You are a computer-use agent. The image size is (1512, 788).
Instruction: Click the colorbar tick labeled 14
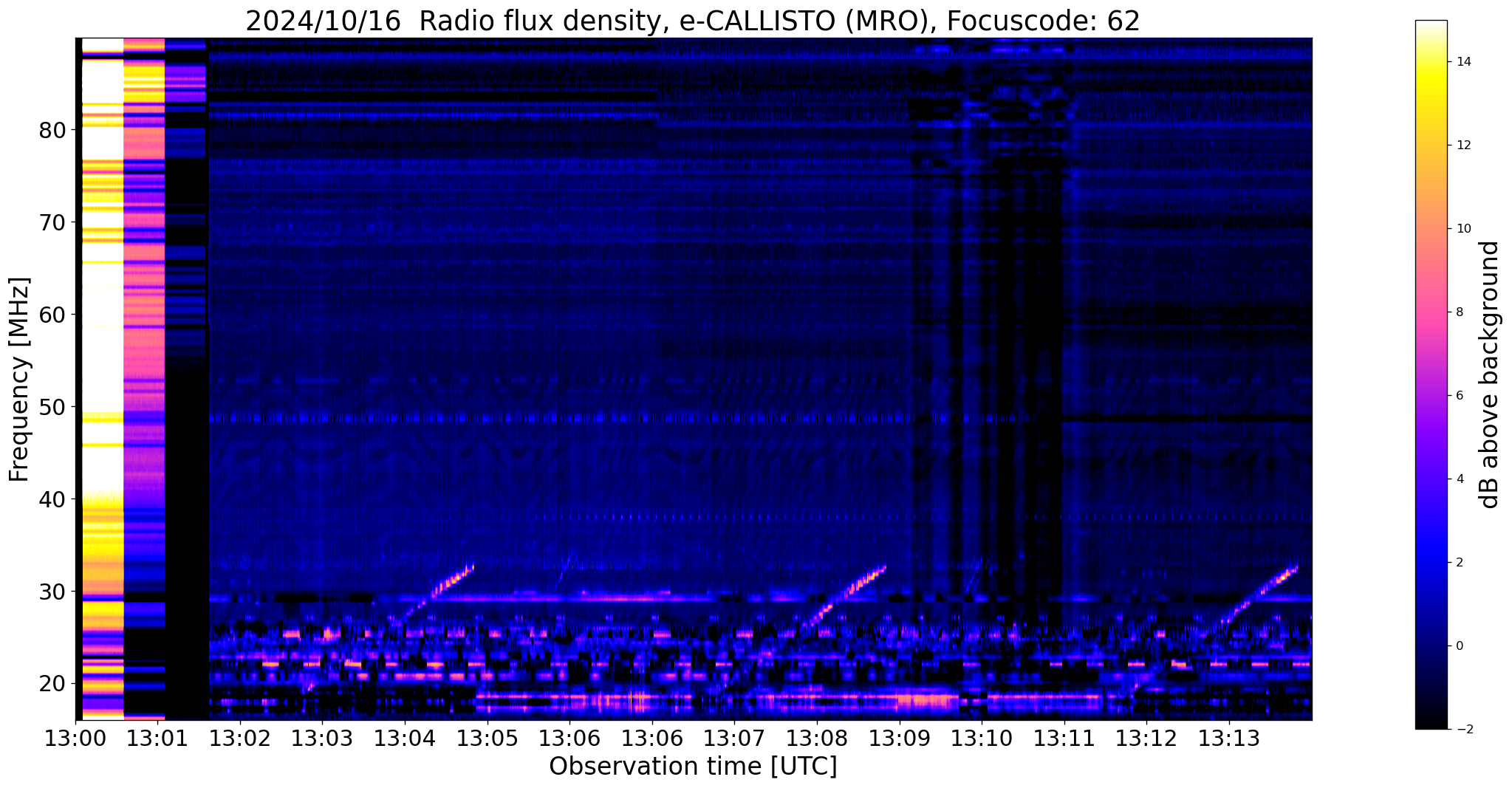pyautogui.click(x=1463, y=62)
